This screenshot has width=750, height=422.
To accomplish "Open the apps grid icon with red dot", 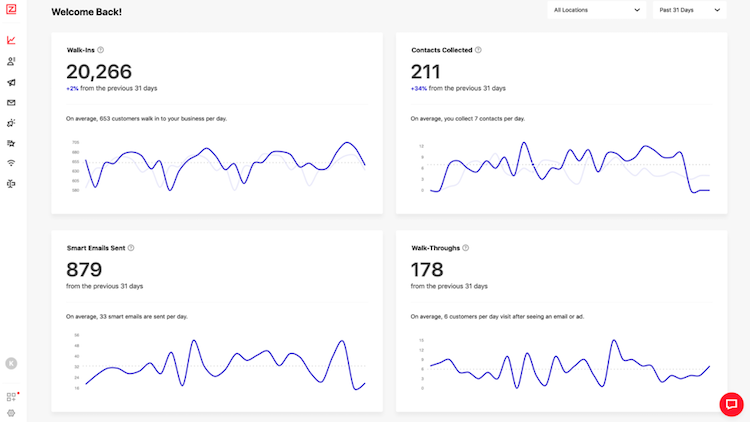I will coord(11,397).
